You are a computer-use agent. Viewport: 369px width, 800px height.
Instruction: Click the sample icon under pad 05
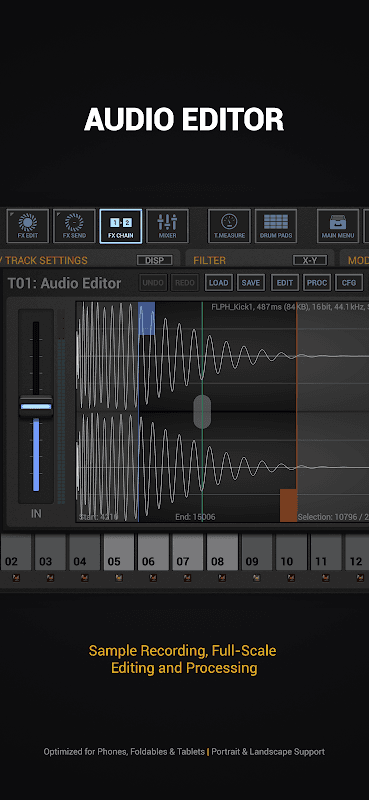[118, 578]
